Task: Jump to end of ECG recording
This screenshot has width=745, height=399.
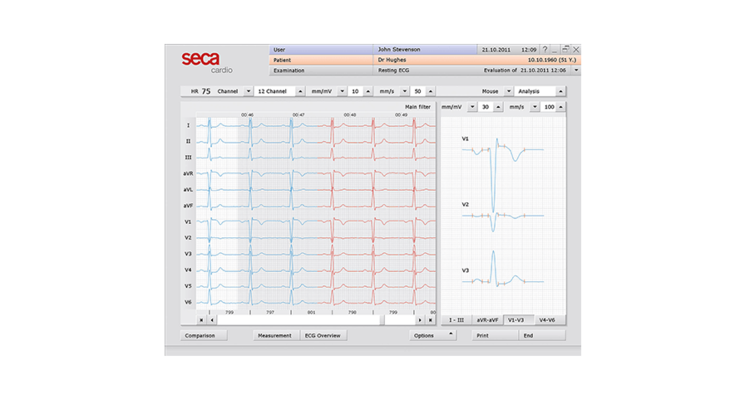Action: [430, 320]
